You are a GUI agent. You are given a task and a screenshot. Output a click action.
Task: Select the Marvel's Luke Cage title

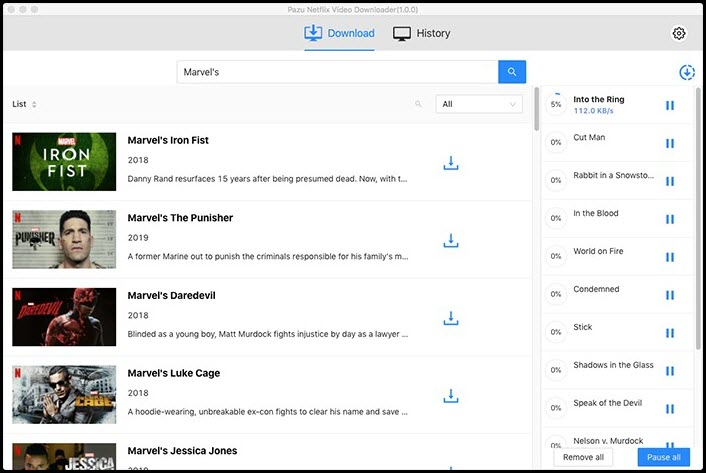[174, 373]
